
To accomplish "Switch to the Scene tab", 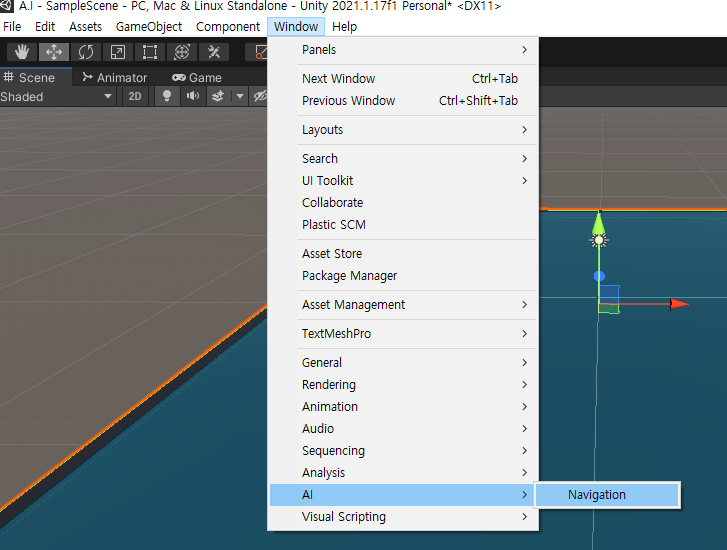I will (x=36, y=77).
